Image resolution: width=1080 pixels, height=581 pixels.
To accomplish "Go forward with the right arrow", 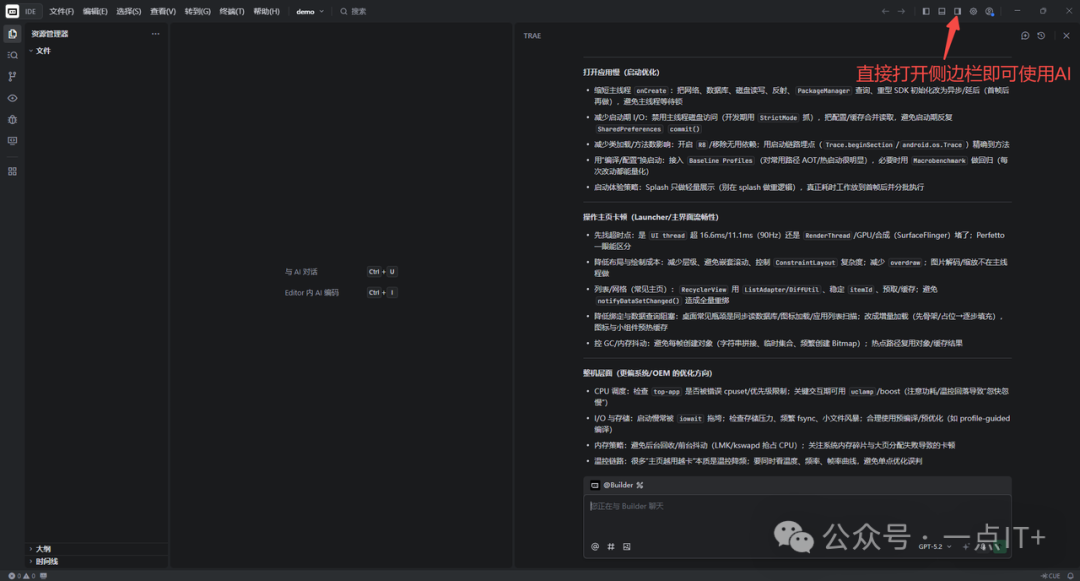I will pos(901,11).
